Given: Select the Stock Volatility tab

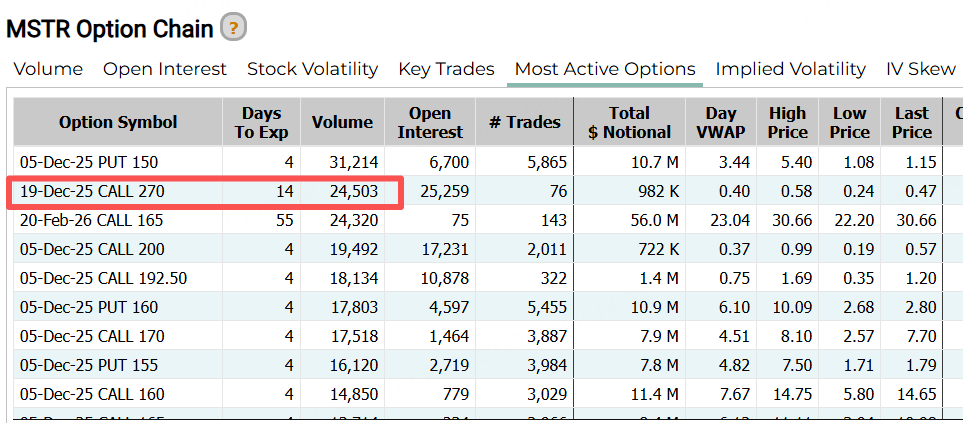Looking at the screenshot, I should pos(312,69).
